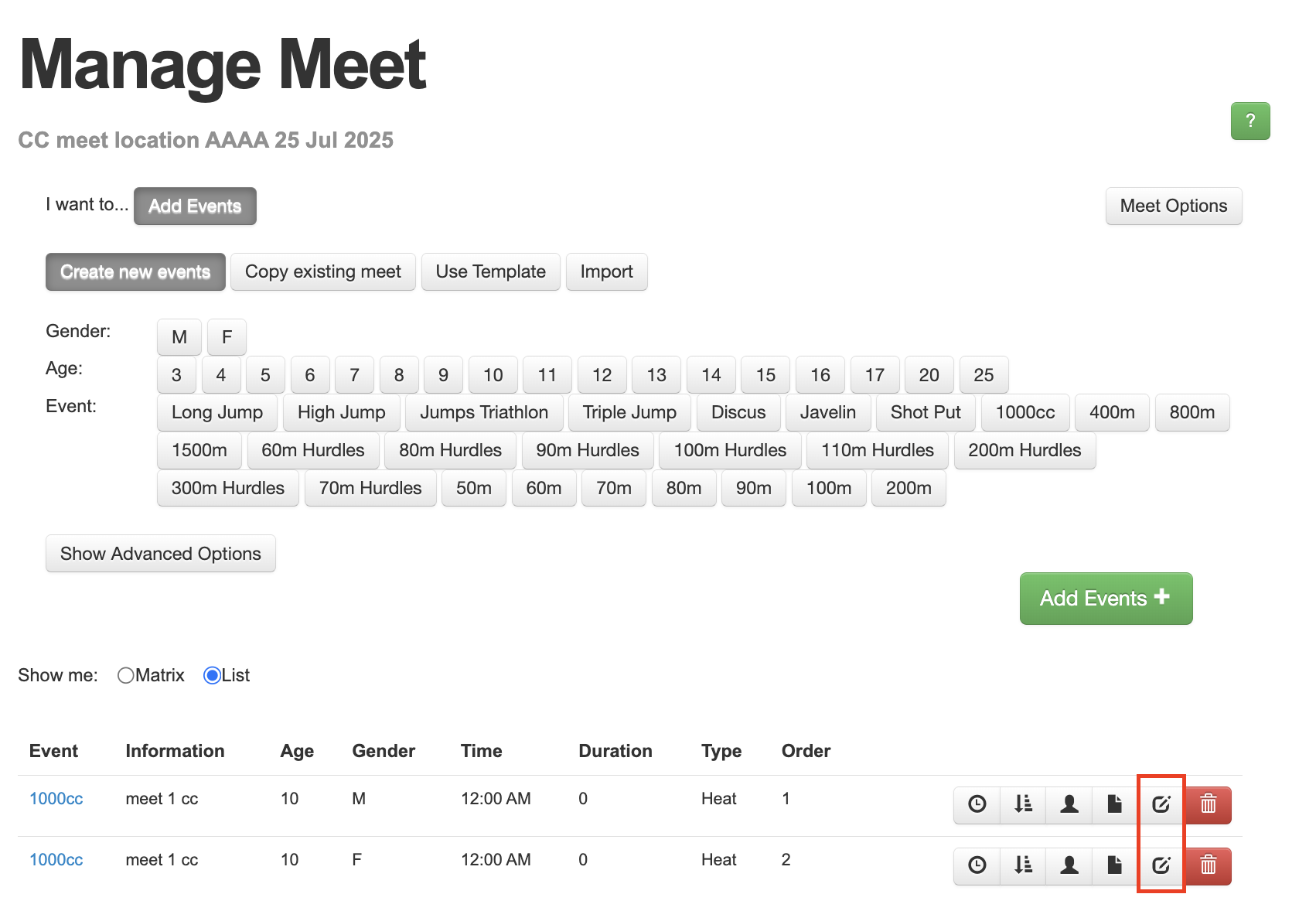Toggle the M gender button
1316x911 pixels.
[x=179, y=337]
